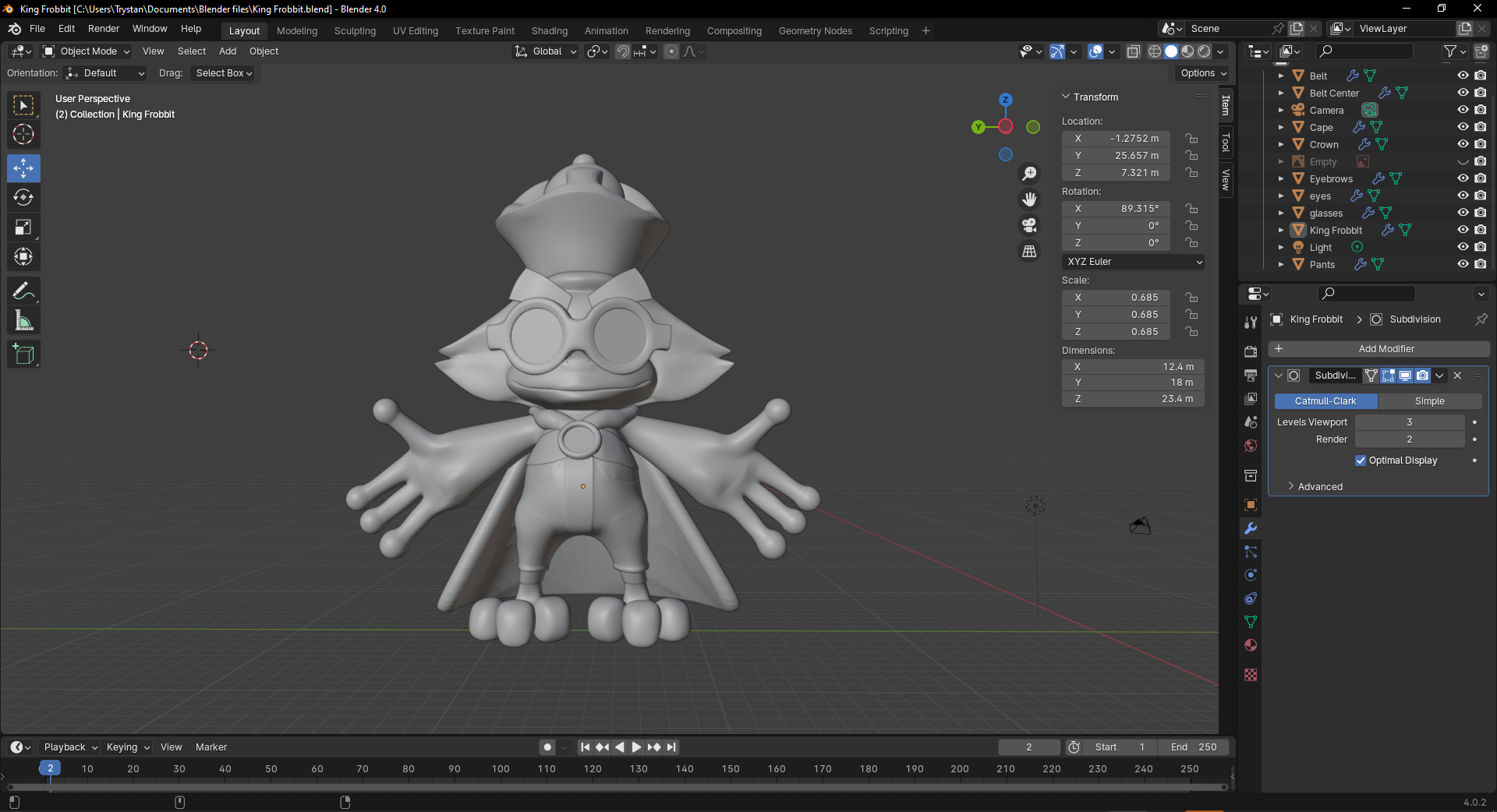The width and height of the screenshot is (1497, 812).
Task: Open the Object Mode dropdown
Action: coord(87,51)
